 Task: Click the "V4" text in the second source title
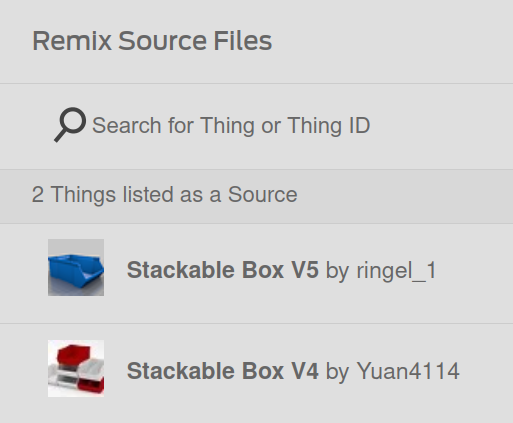coord(305,370)
